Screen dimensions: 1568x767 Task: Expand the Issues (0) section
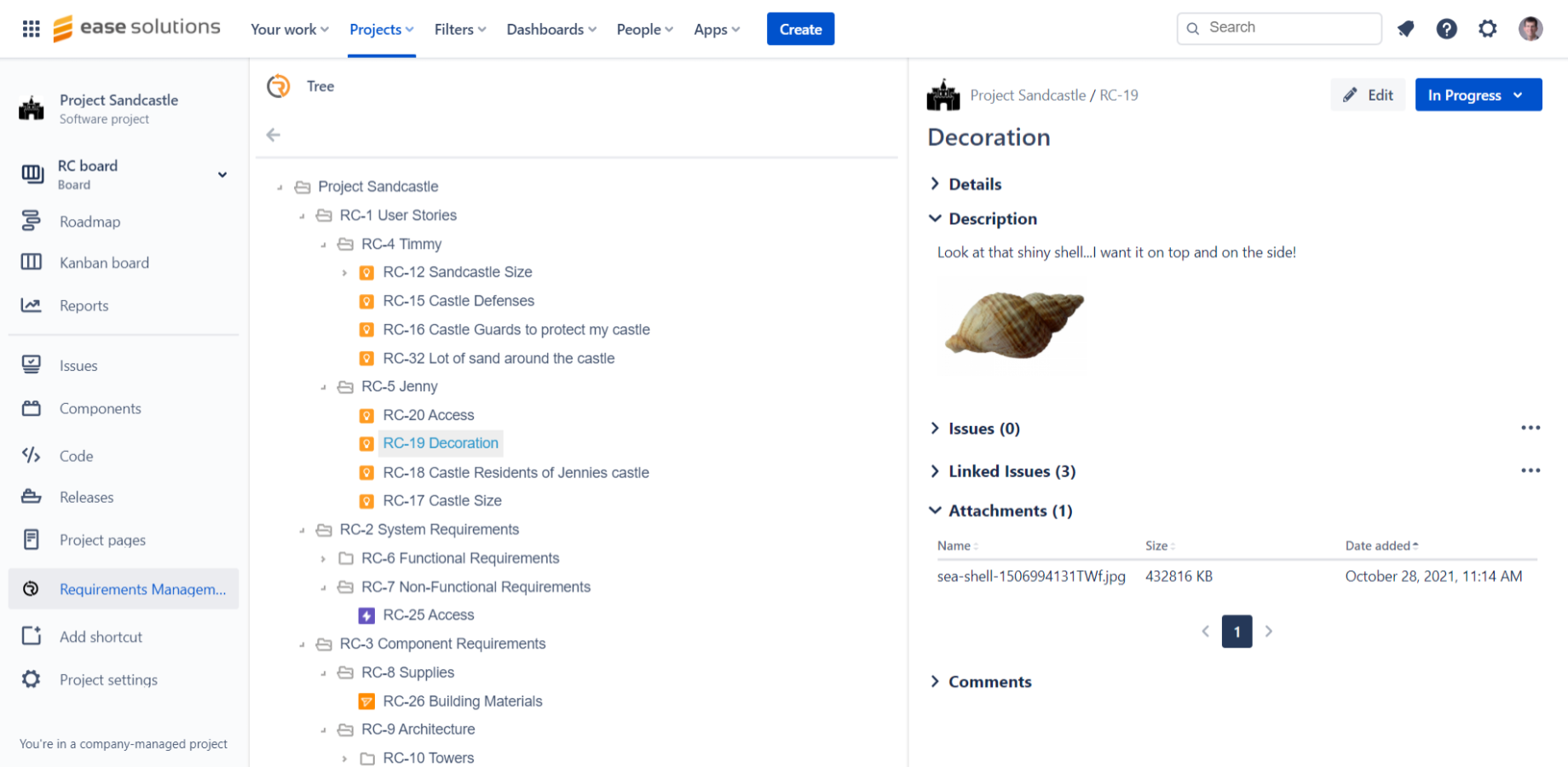tap(935, 428)
